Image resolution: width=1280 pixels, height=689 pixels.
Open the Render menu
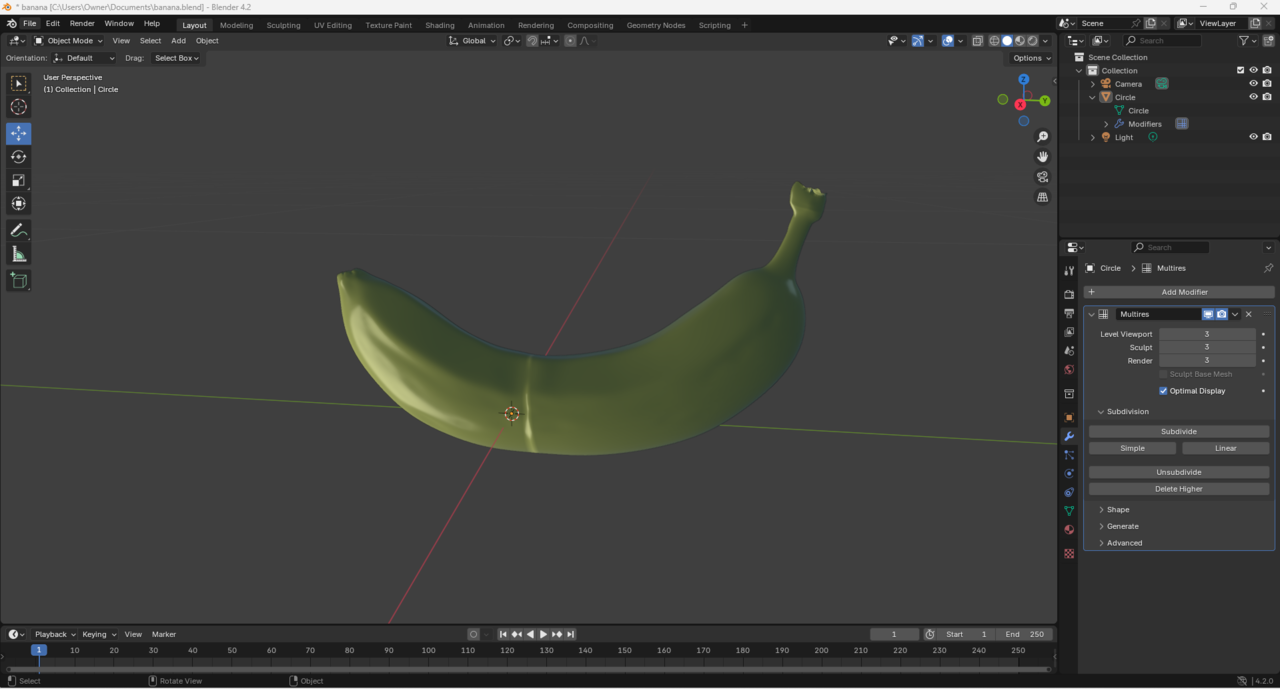(x=82, y=23)
